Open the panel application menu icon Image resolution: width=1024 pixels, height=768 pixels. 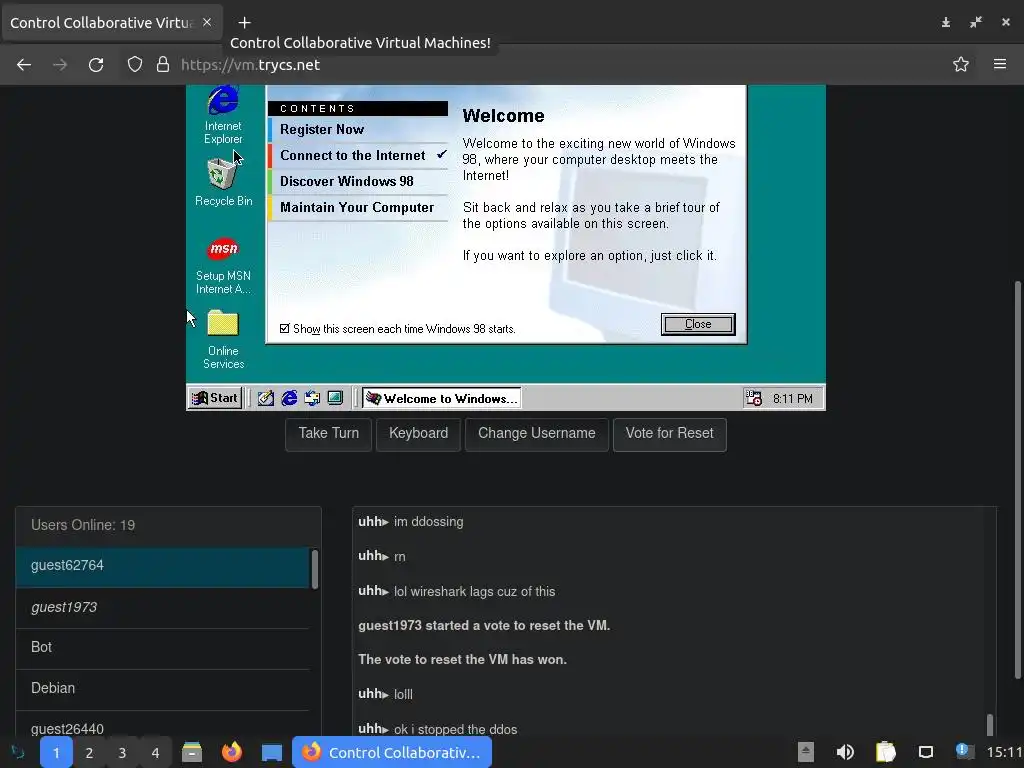tap(18, 752)
